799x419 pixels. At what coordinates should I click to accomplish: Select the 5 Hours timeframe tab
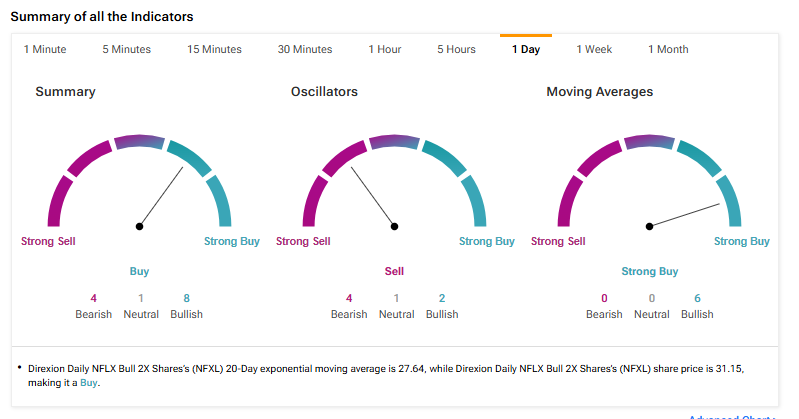click(456, 50)
